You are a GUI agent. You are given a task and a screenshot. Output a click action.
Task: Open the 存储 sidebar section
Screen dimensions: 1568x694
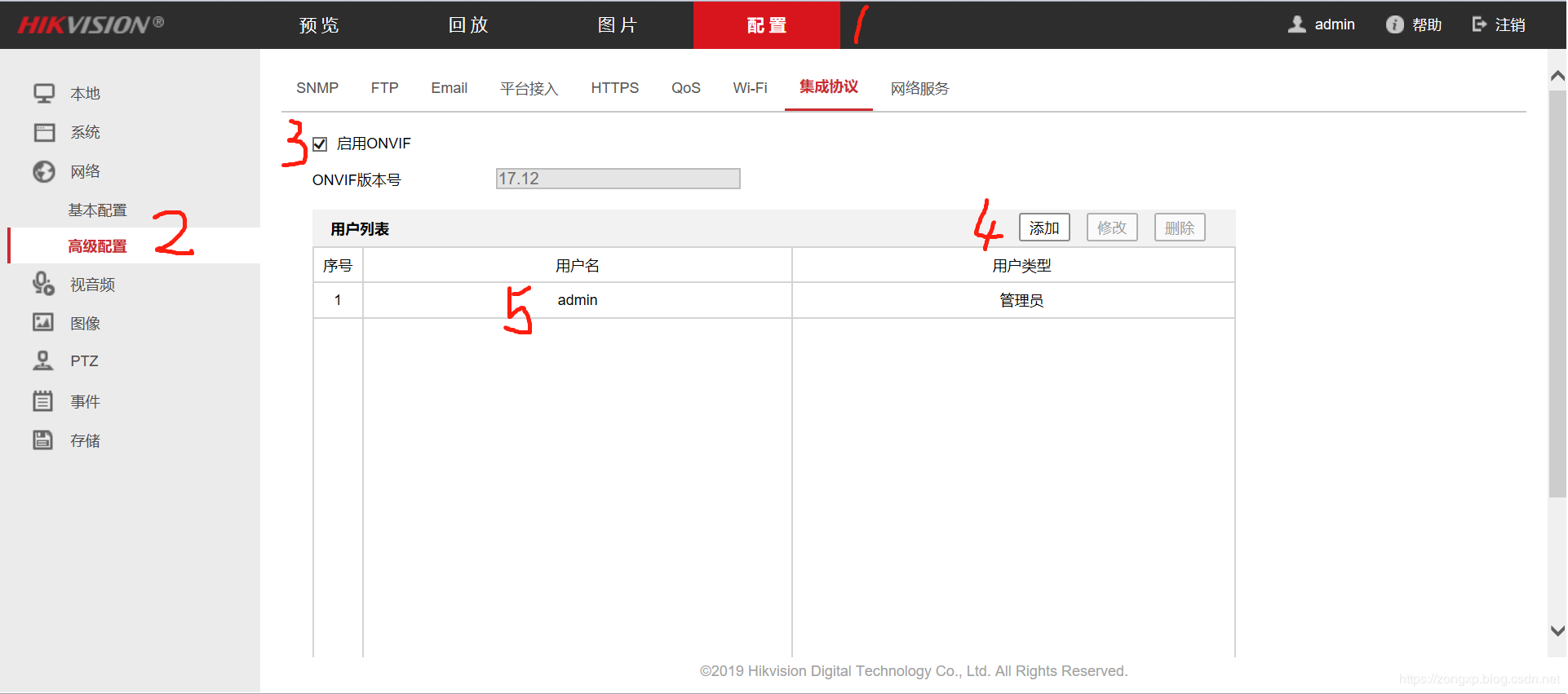[x=85, y=441]
